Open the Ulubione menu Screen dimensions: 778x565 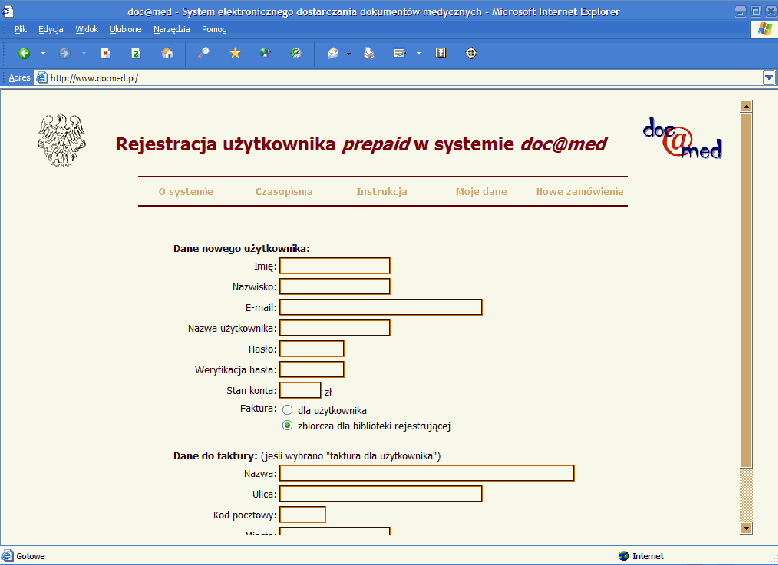click(125, 29)
